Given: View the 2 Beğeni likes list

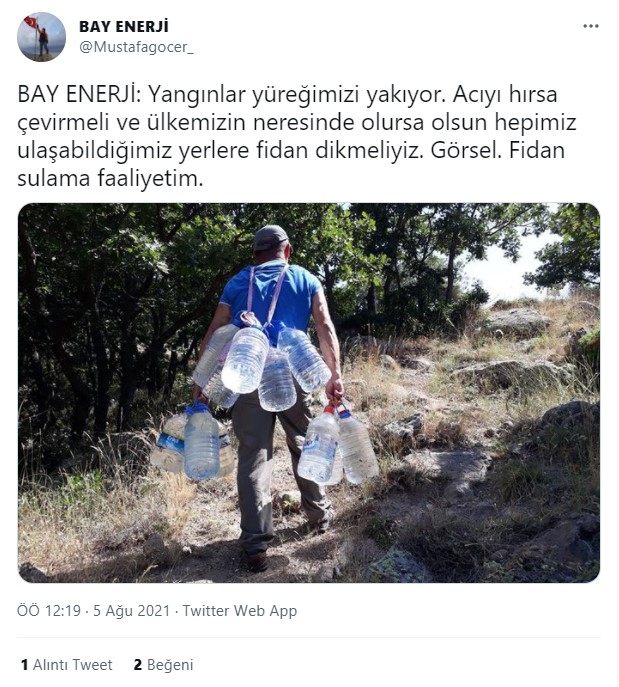Looking at the screenshot, I should tap(163, 665).
